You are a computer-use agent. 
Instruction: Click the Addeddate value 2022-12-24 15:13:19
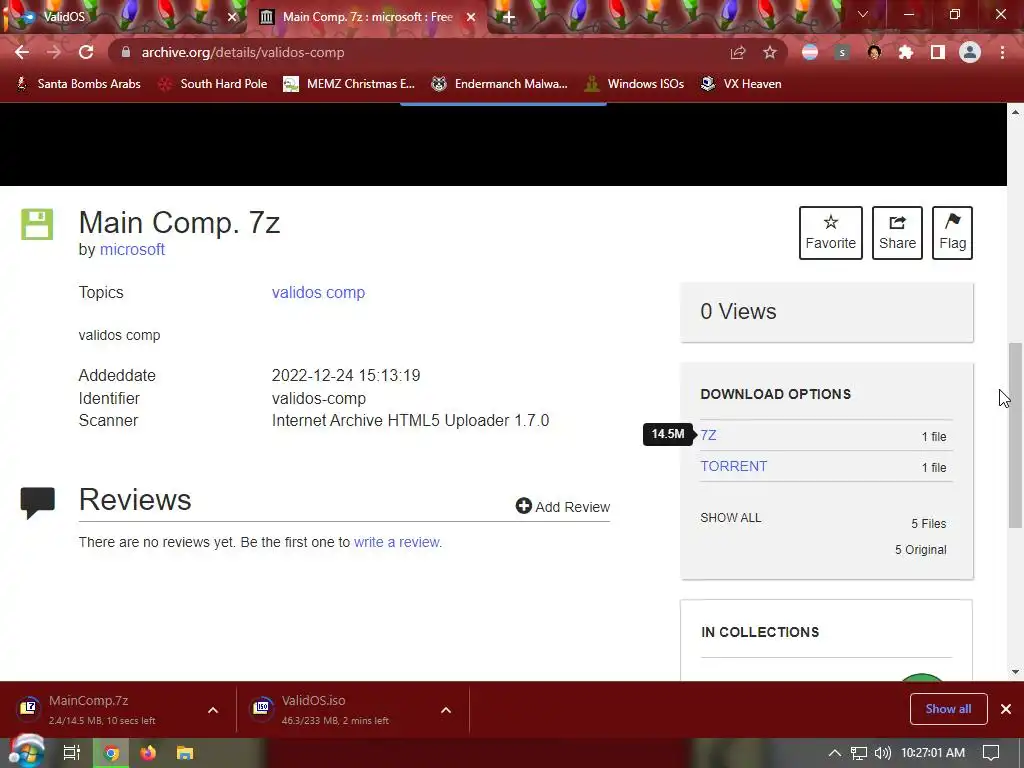pos(346,376)
